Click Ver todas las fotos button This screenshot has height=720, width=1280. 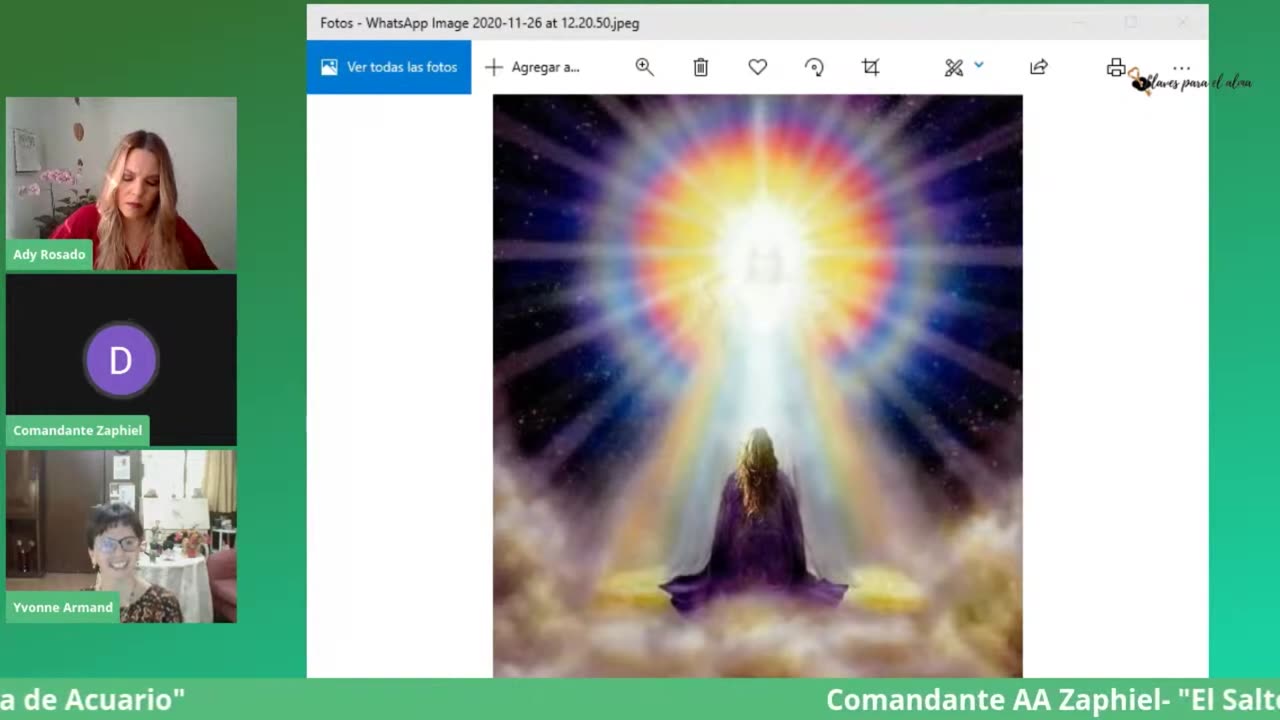pyautogui.click(x=389, y=67)
